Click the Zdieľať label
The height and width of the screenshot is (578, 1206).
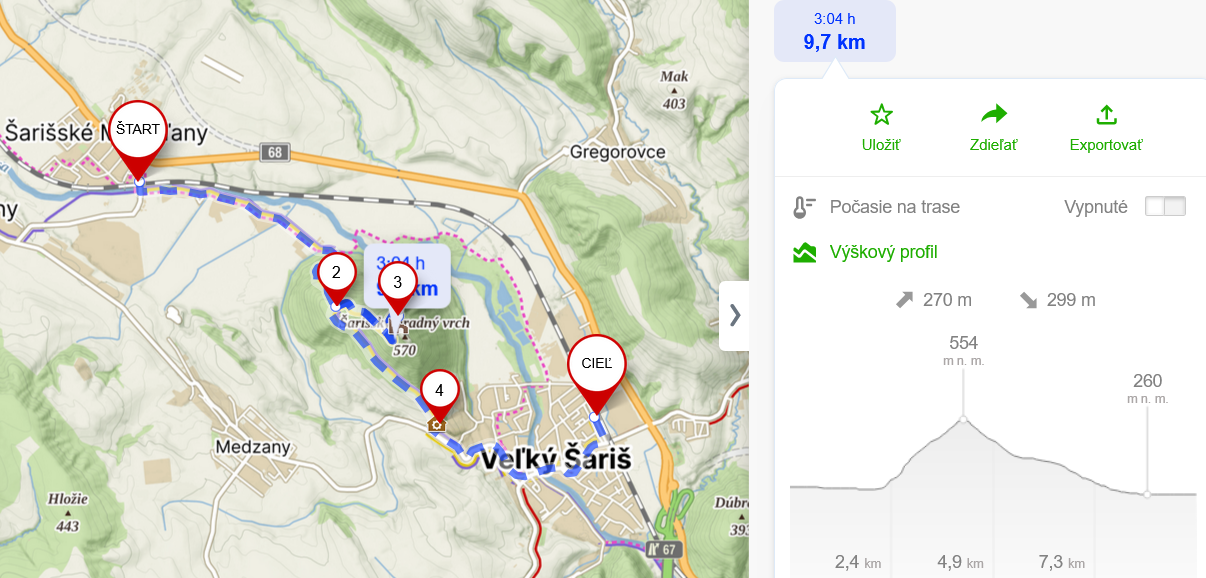(x=993, y=145)
